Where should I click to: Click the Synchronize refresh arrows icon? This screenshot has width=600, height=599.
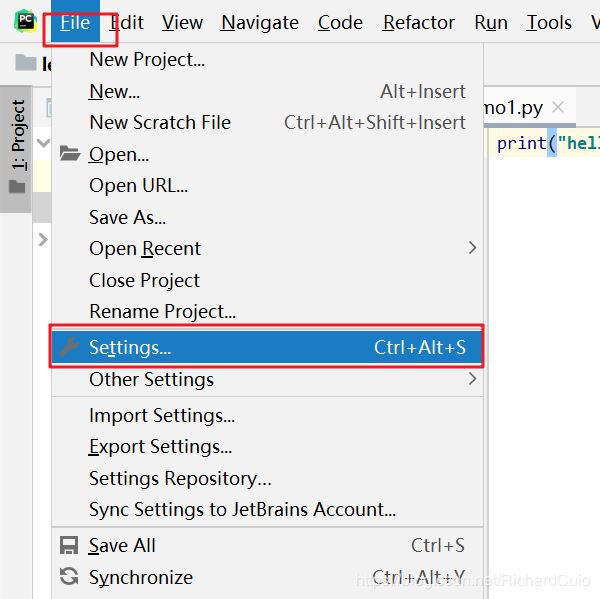(69, 577)
